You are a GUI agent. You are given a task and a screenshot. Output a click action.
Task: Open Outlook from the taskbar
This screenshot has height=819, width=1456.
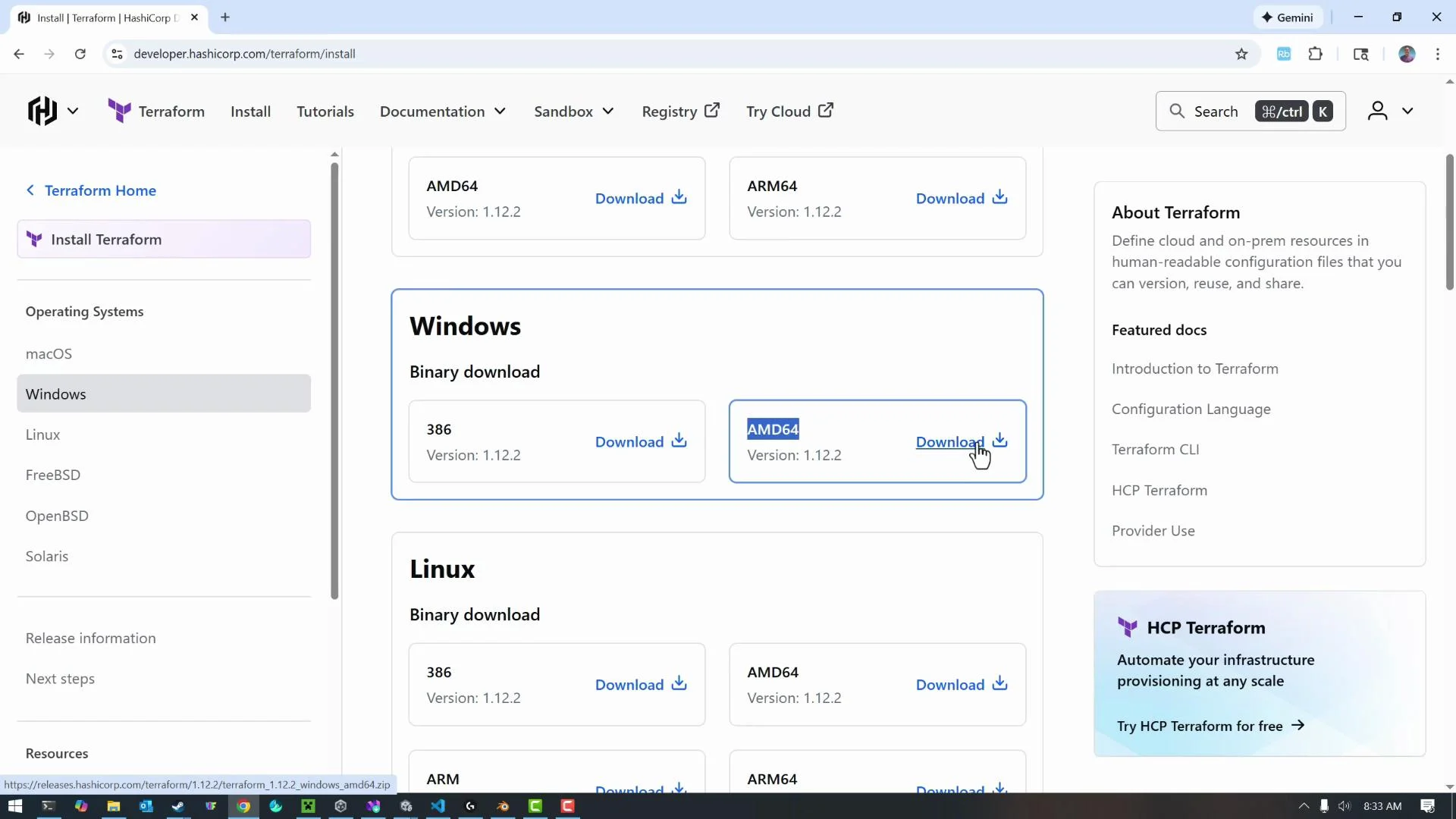coord(146,806)
